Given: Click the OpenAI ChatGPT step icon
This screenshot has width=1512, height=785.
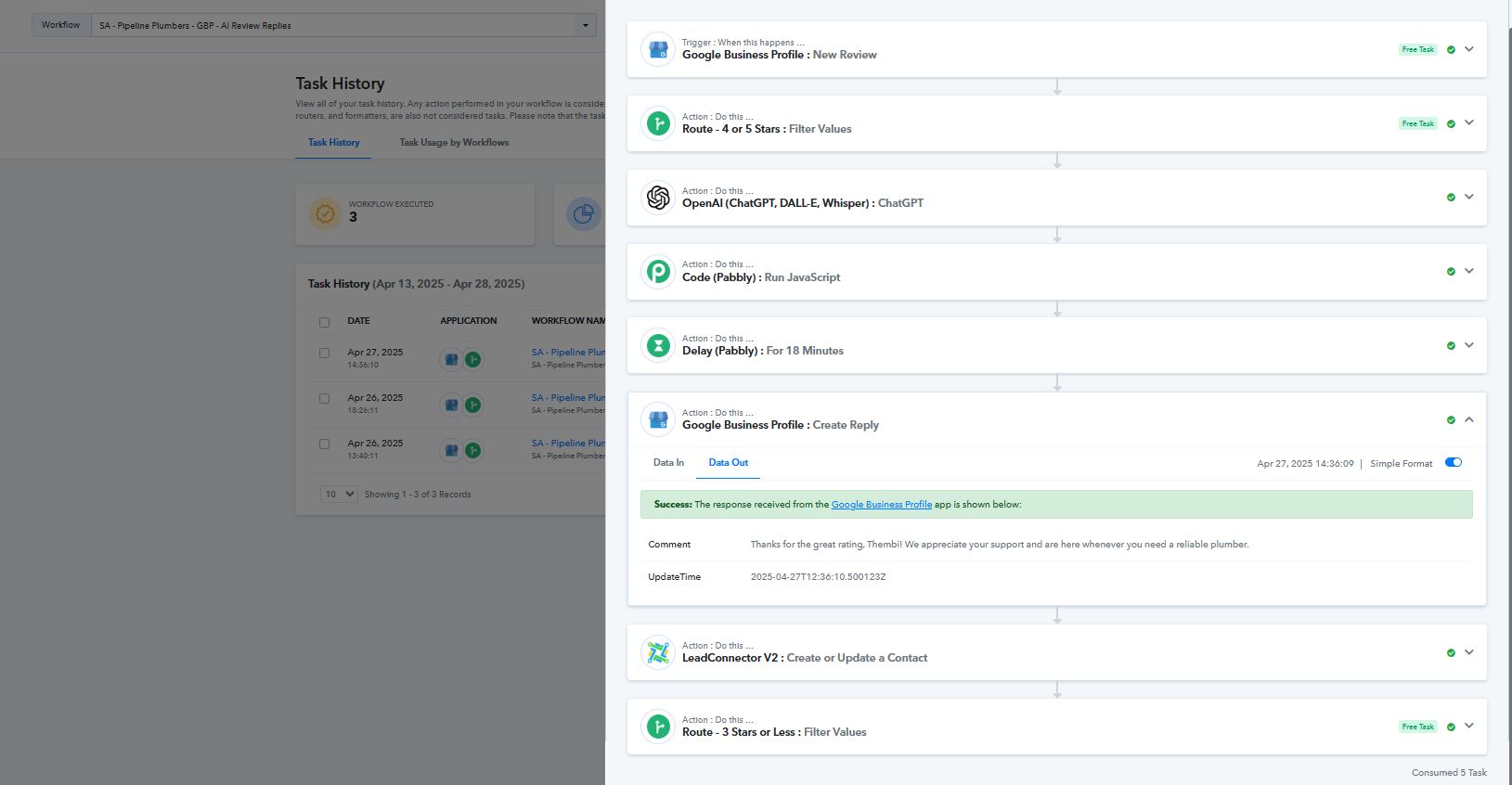Looking at the screenshot, I should (x=658, y=198).
